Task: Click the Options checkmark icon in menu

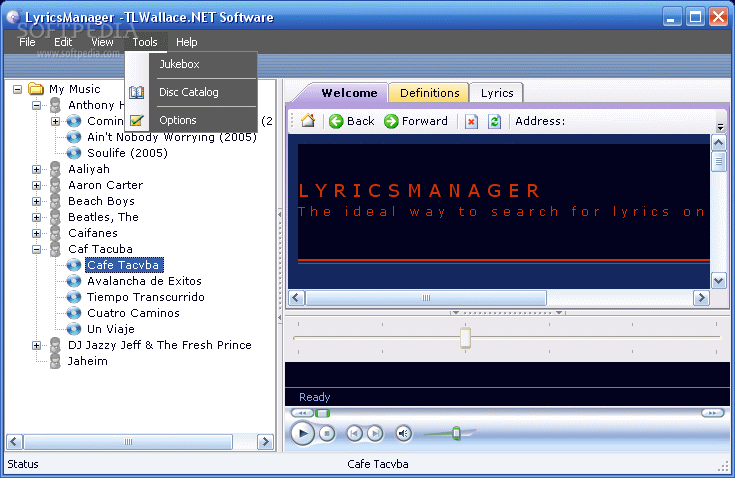Action: pyautogui.click(x=136, y=120)
